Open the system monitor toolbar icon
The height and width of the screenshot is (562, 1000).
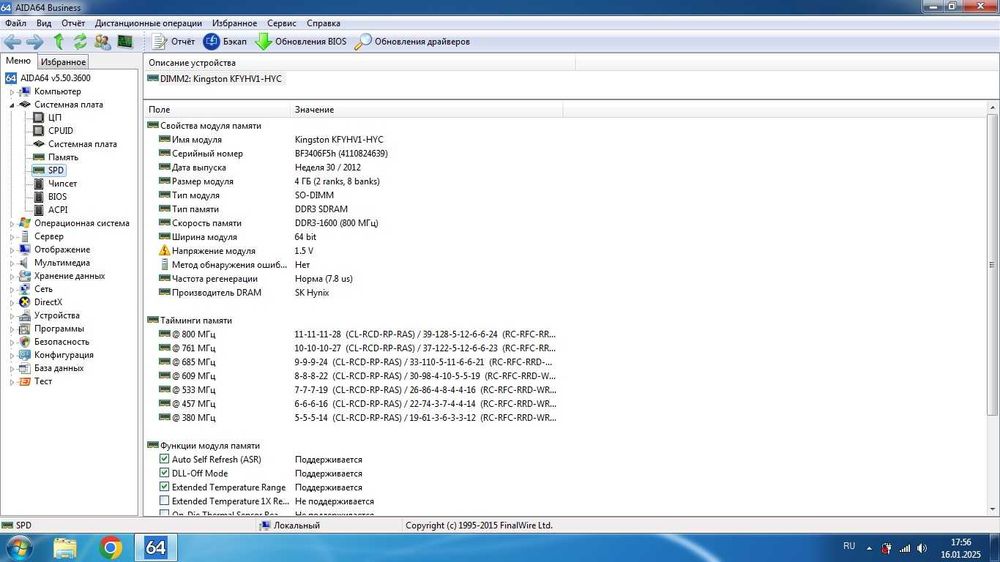click(125, 42)
